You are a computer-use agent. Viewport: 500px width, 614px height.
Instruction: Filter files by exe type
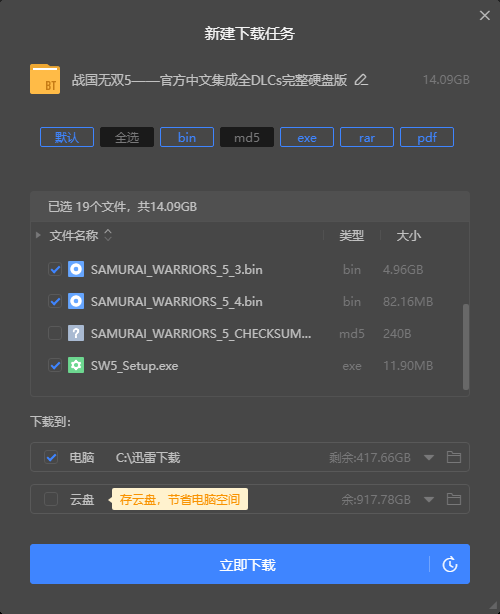click(x=307, y=137)
